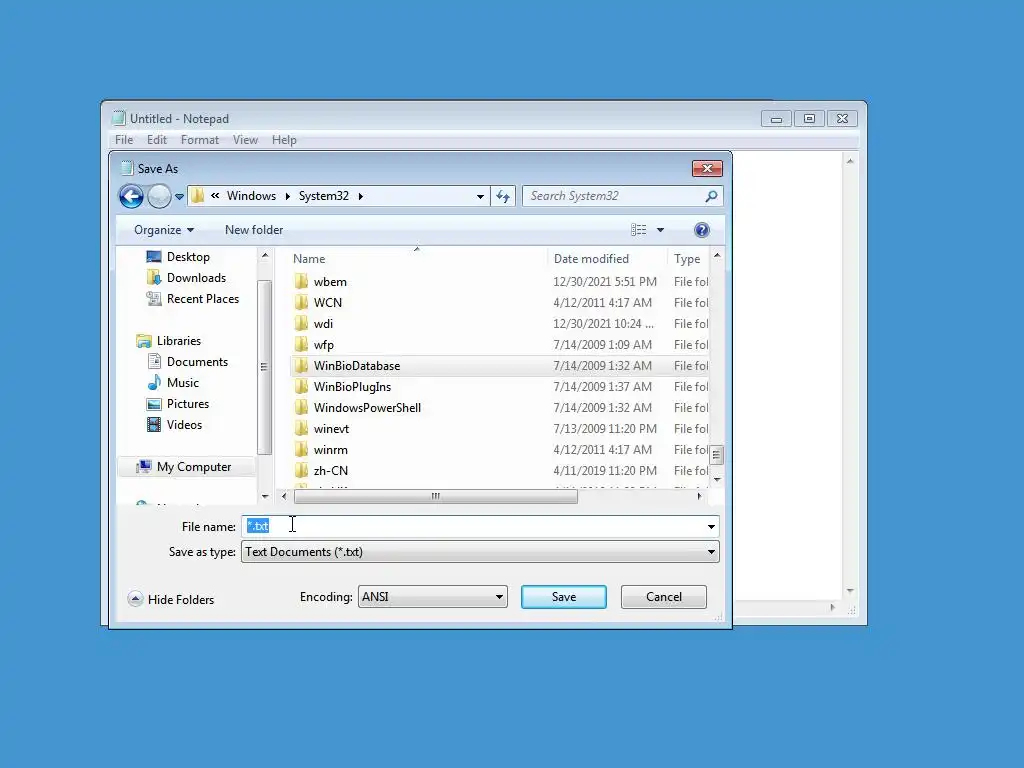Expand arrow after System32 breadcrumb
The width and height of the screenshot is (1024, 768).
[360, 196]
